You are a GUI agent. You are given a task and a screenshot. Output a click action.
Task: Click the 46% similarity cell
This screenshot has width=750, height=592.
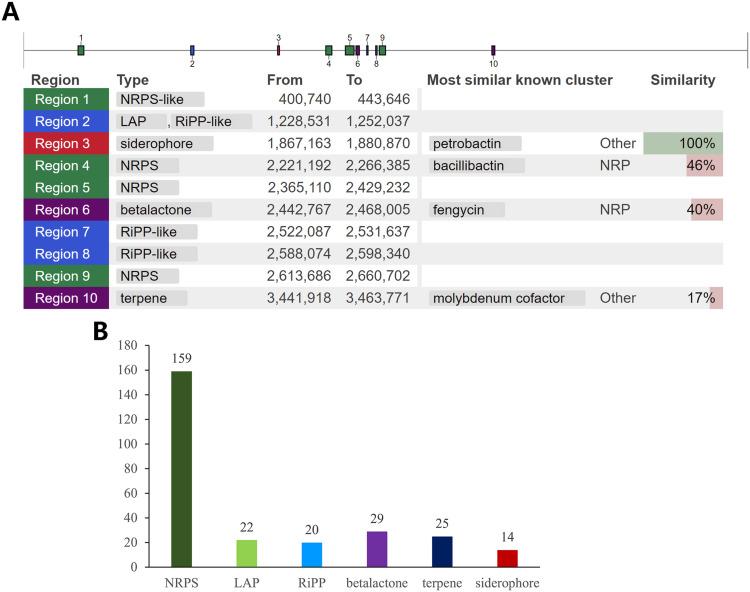coord(704,165)
